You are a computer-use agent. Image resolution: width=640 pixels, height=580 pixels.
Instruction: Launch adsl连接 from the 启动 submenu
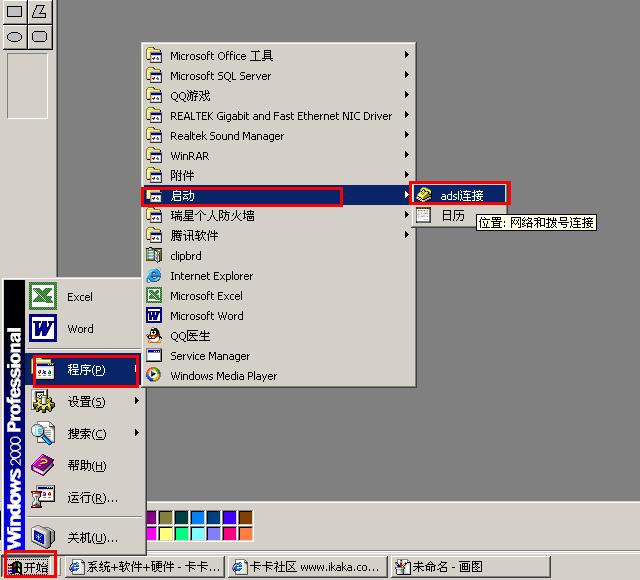pyautogui.click(x=460, y=196)
